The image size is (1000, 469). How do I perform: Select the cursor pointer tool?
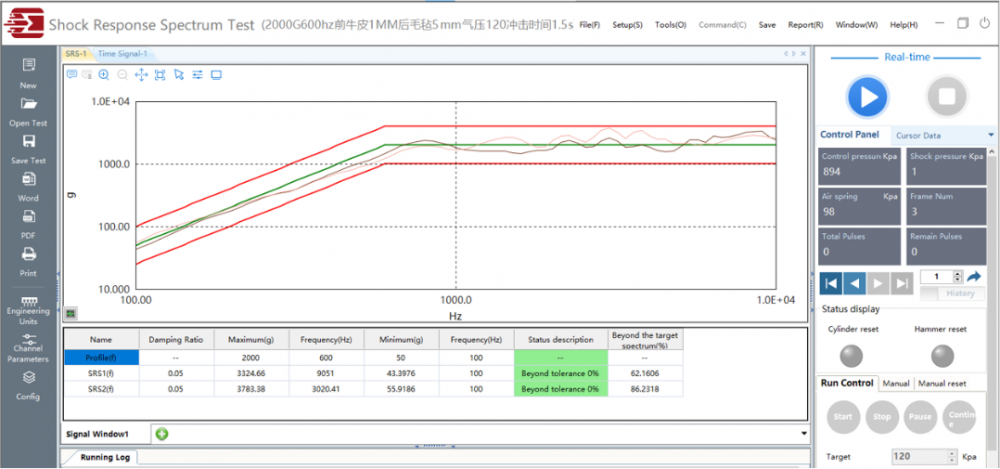pos(179,74)
